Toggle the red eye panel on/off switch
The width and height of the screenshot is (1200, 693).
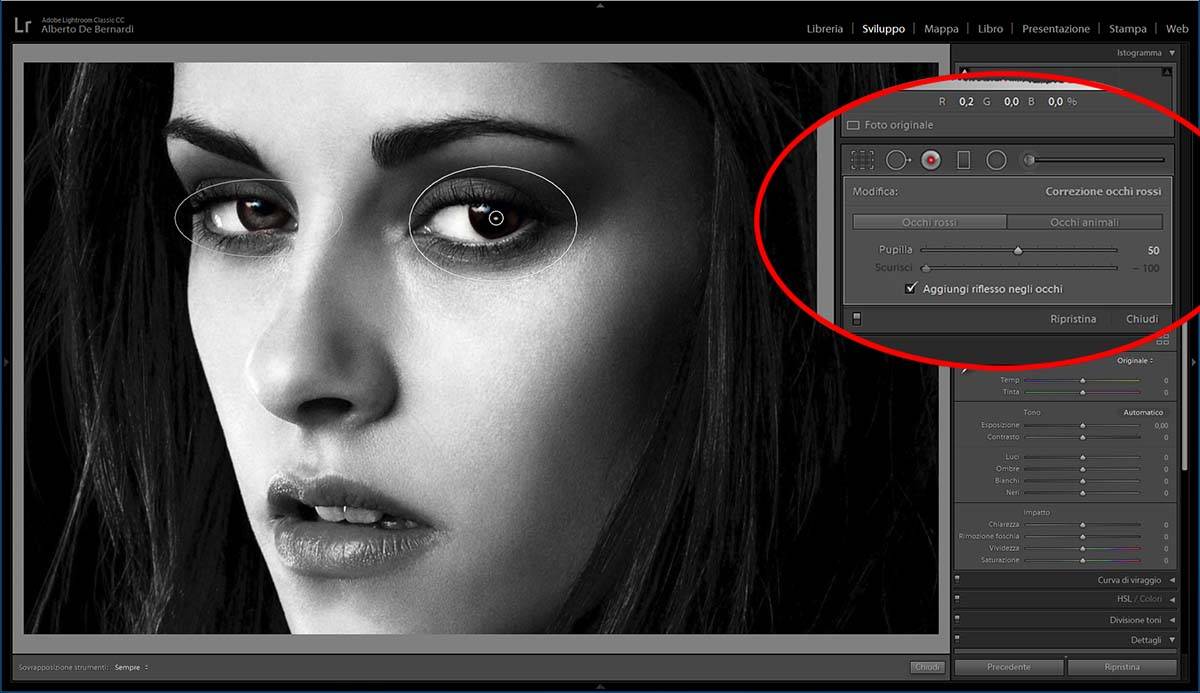coord(856,319)
